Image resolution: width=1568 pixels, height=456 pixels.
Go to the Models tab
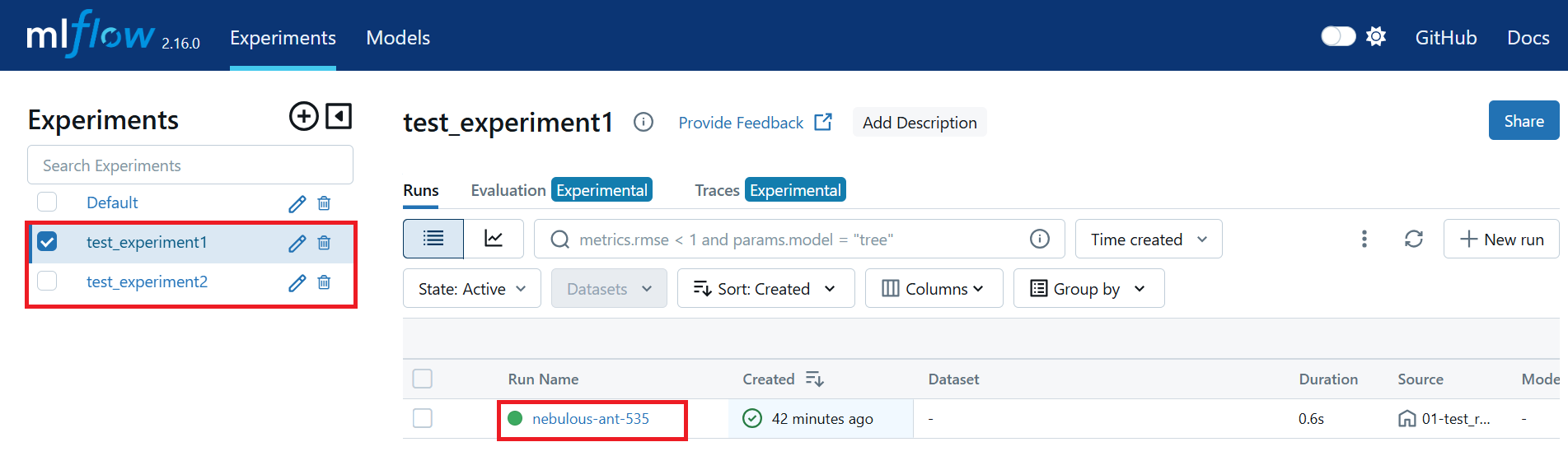pyautogui.click(x=398, y=38)
